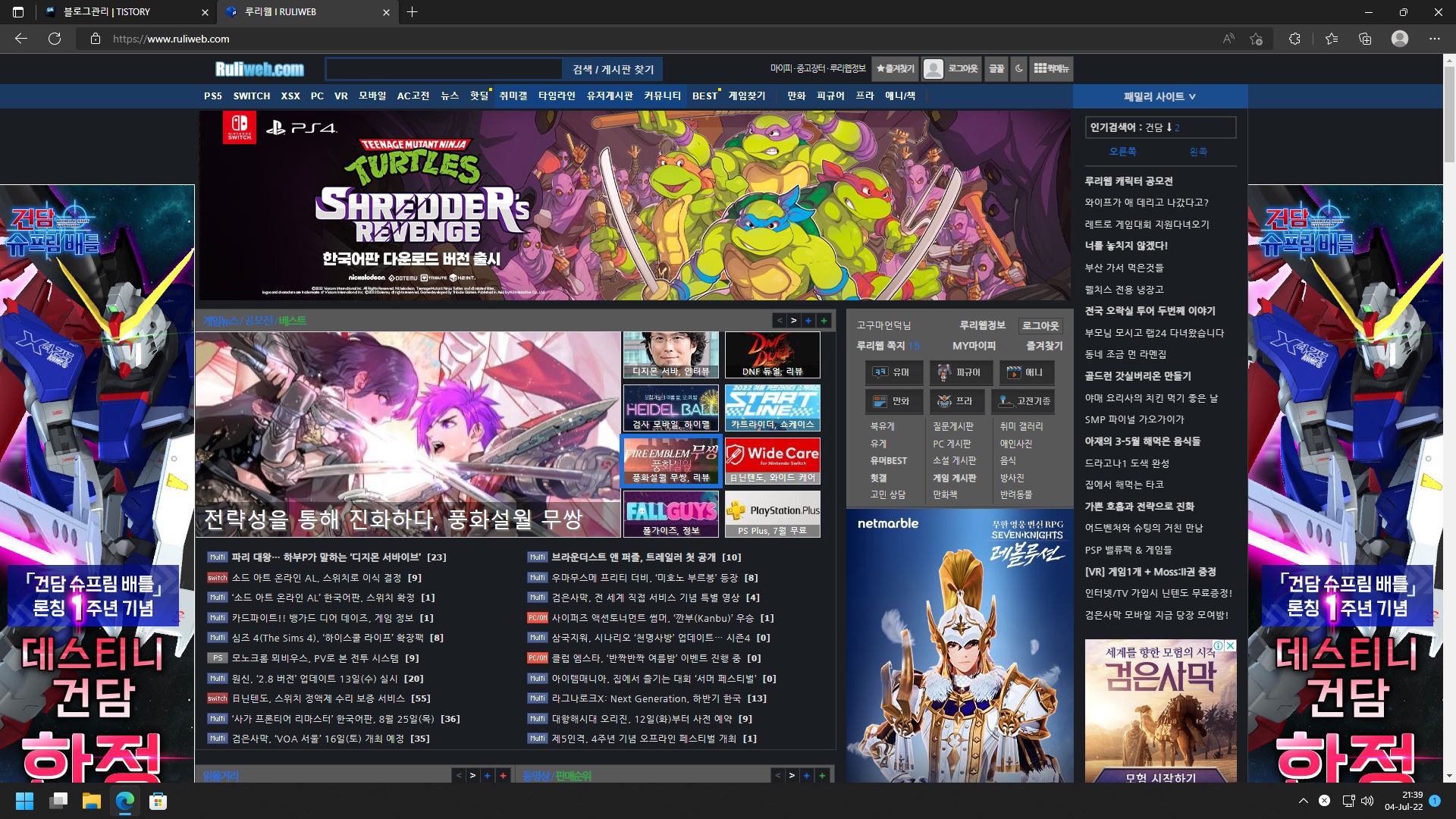The width and height of the screenshot is (1456, 819).
Task: Open the 유머BEST board link
Action: [x=888, y=461]
